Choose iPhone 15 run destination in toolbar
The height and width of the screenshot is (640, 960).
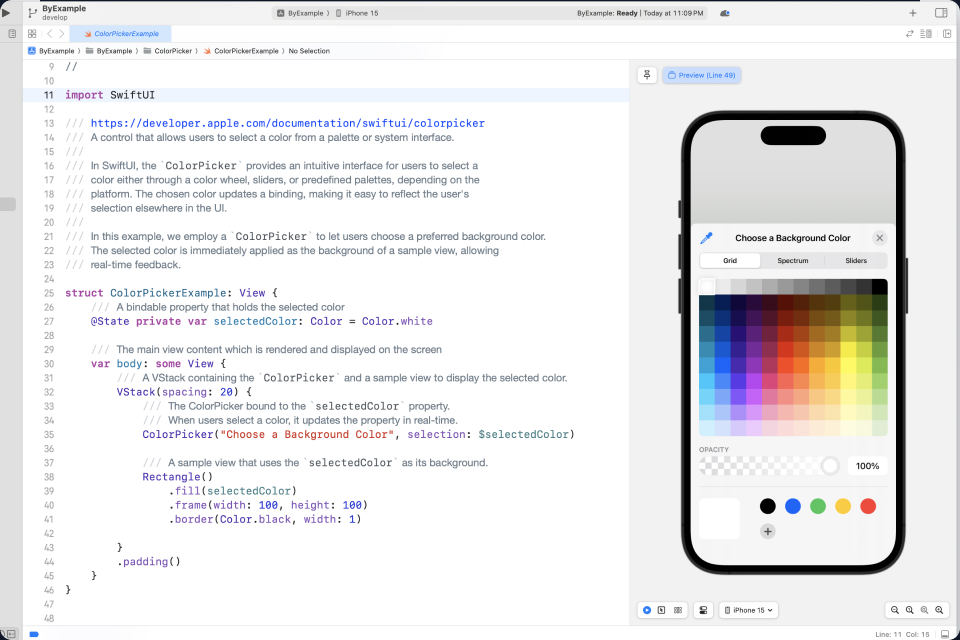(357, 13)
